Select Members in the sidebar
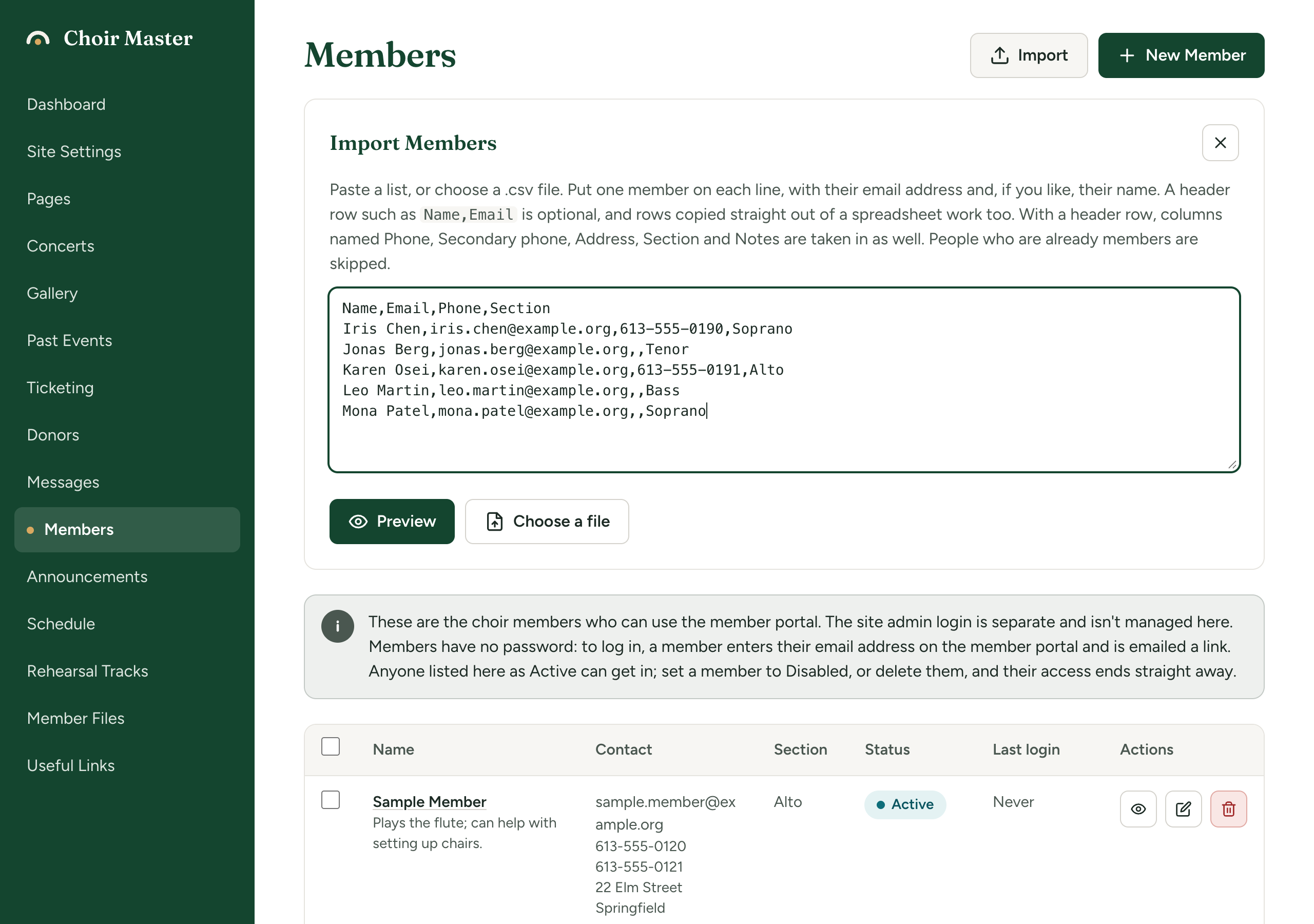1314x924 pixels. 127,529
